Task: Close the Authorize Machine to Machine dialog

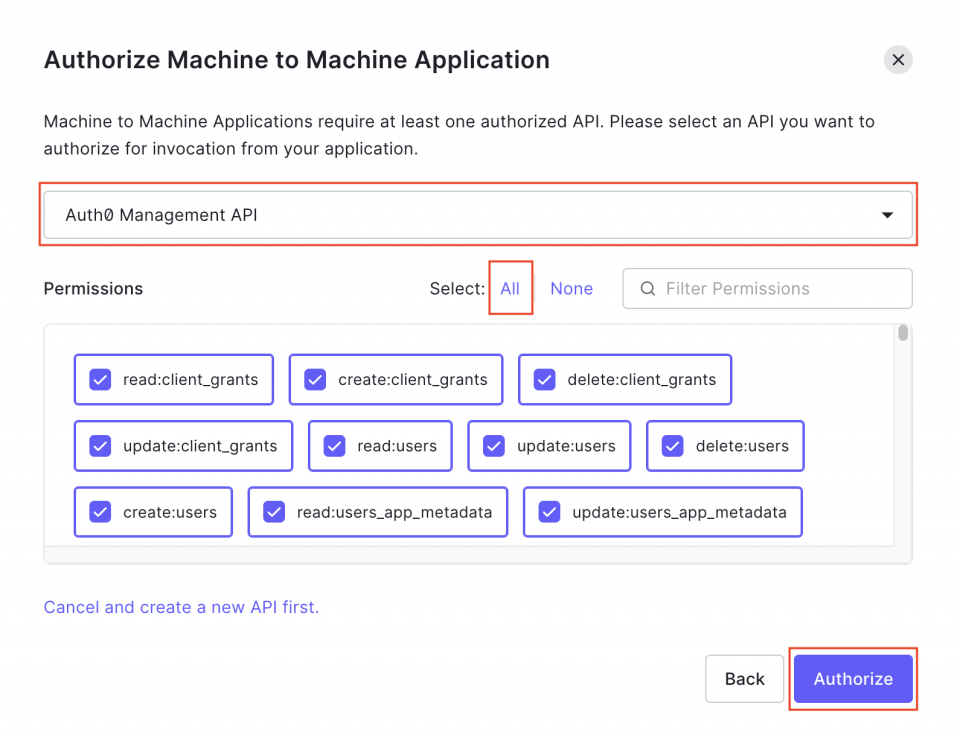Action: point(898,60)
